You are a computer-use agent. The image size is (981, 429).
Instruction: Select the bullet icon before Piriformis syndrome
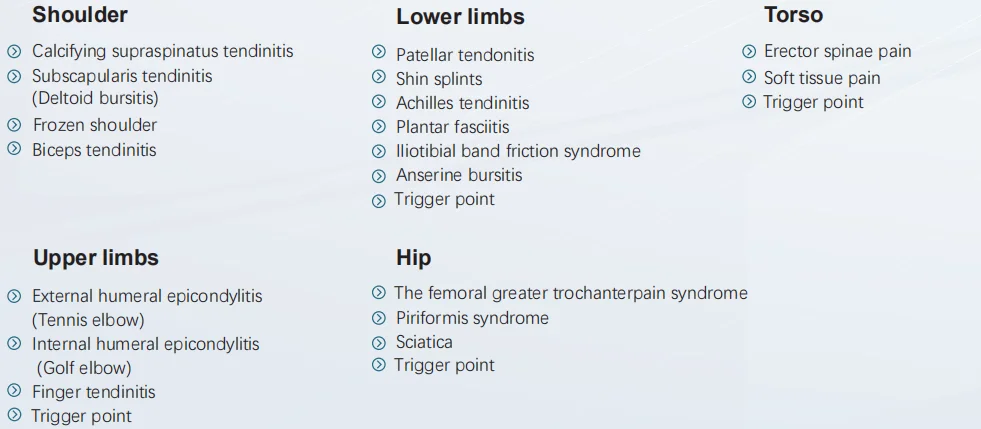[x=379, y=318]
